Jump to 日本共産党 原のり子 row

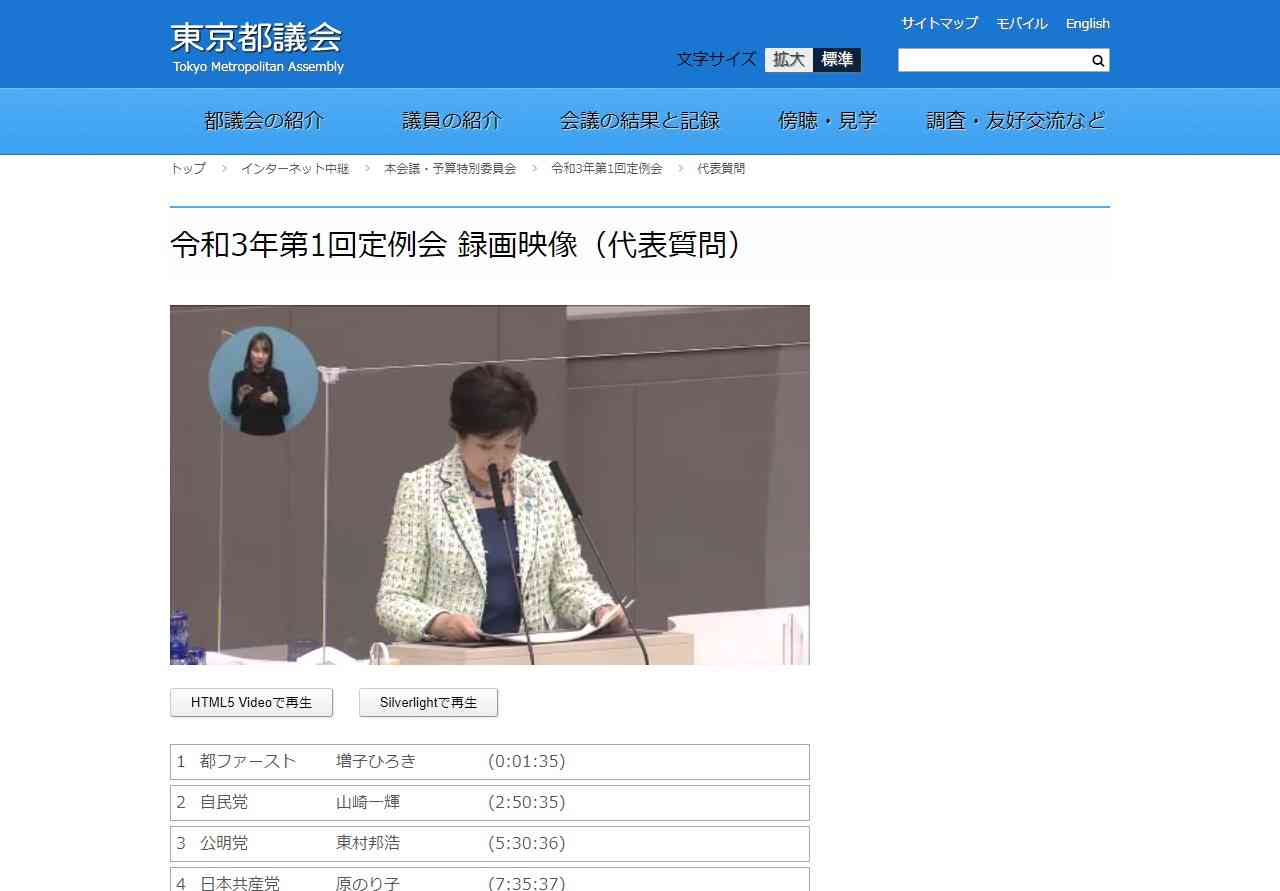(490, 879)
